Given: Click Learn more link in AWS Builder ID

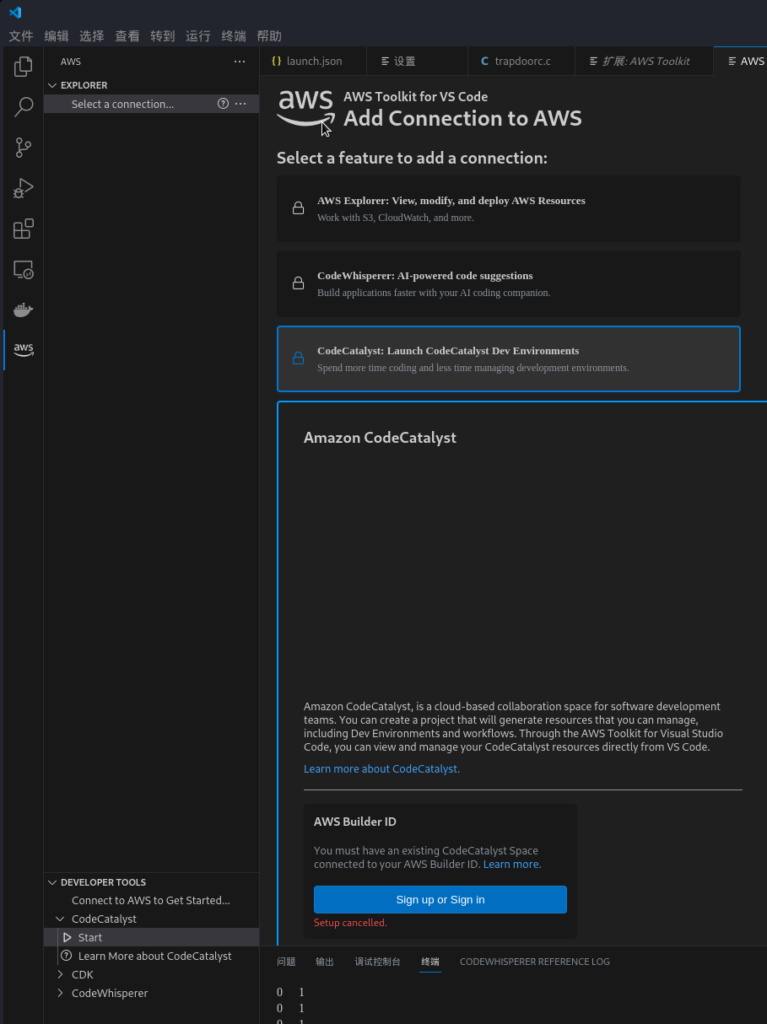Looking at the screenshot, I should pyautogui.click(x=512, y=864).
